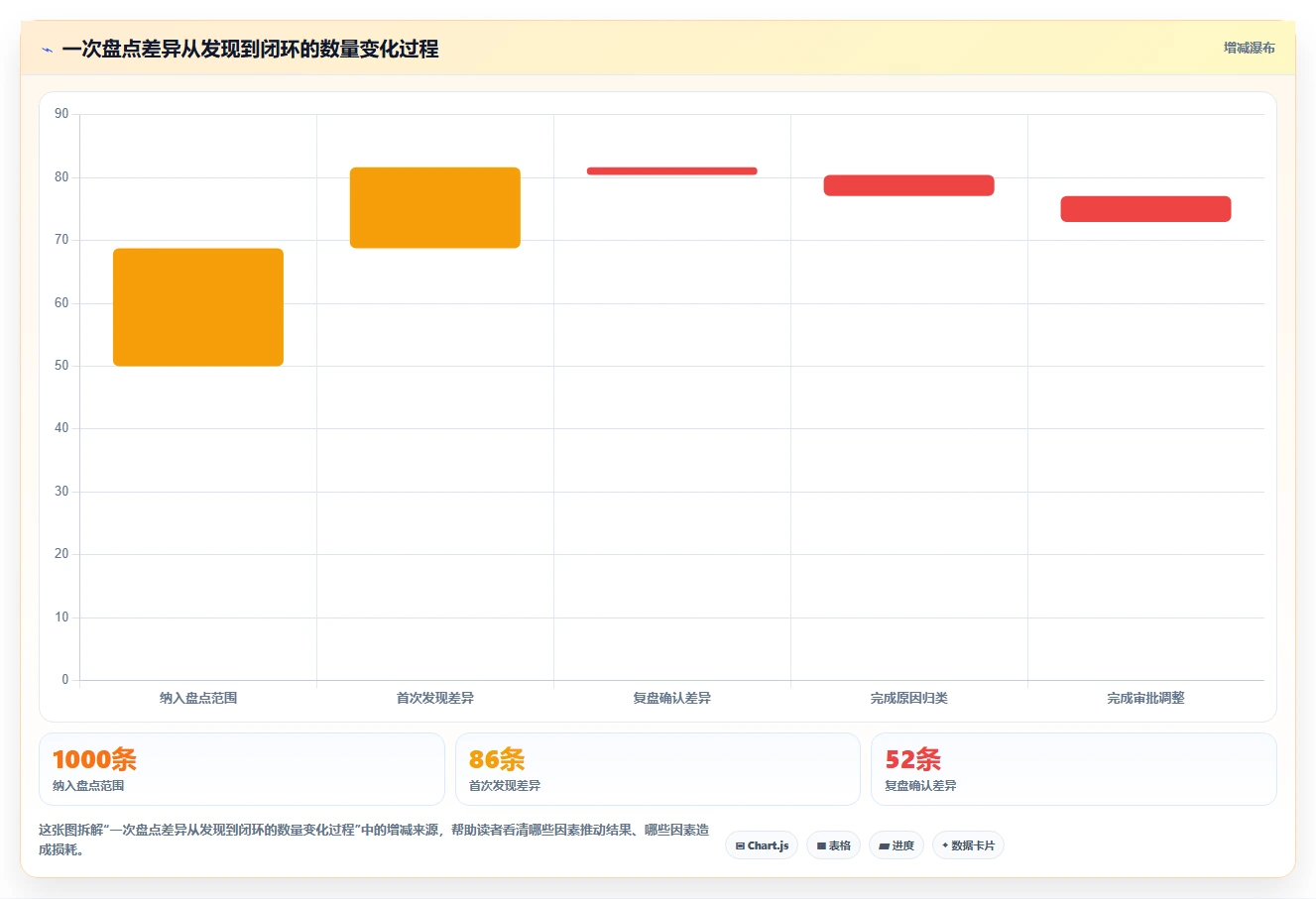The image size is (1316, 899).
Task: Click y-axis value 50
Action: tap(61, 366)
